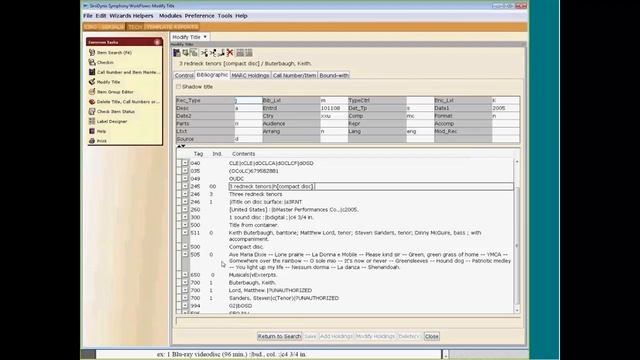Image resolution: width=640 pixels, height=360 pixels.
Task: Click the Save button
Action: [310, 336]
